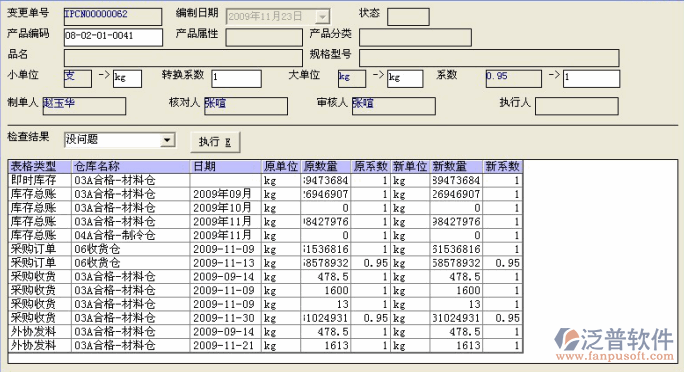Select the 采购订单 row dated 2009-11-13
The width and height of the screenshot is (684, 372).
click(x=265, y=263)
